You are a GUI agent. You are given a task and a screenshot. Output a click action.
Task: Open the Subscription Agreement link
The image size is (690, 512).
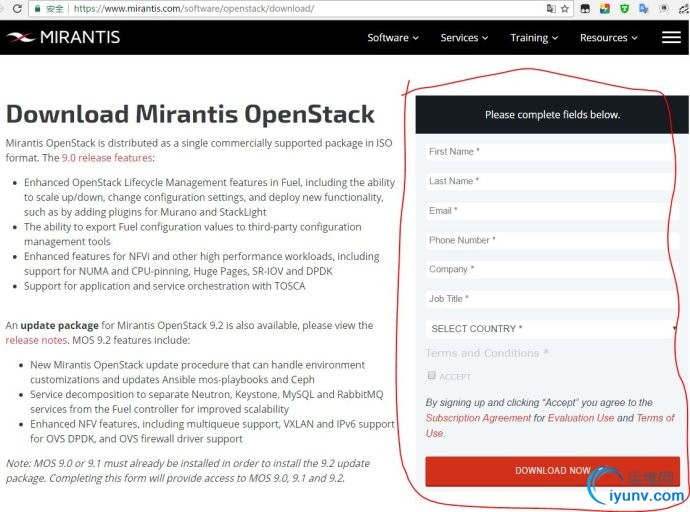tap(478, 418)
